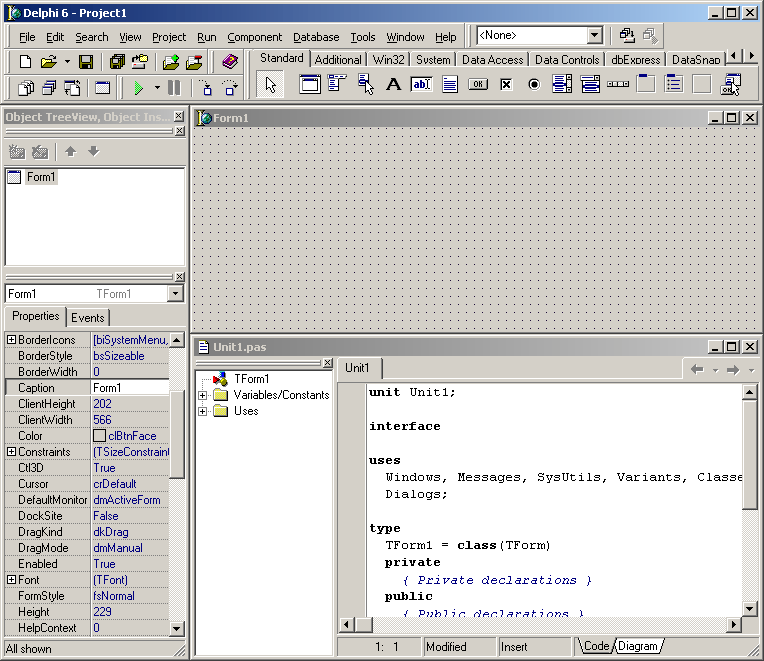Screen dimensions: 764x661
Task: Click Add file to project icon
Action: click(x=171, y=62)
